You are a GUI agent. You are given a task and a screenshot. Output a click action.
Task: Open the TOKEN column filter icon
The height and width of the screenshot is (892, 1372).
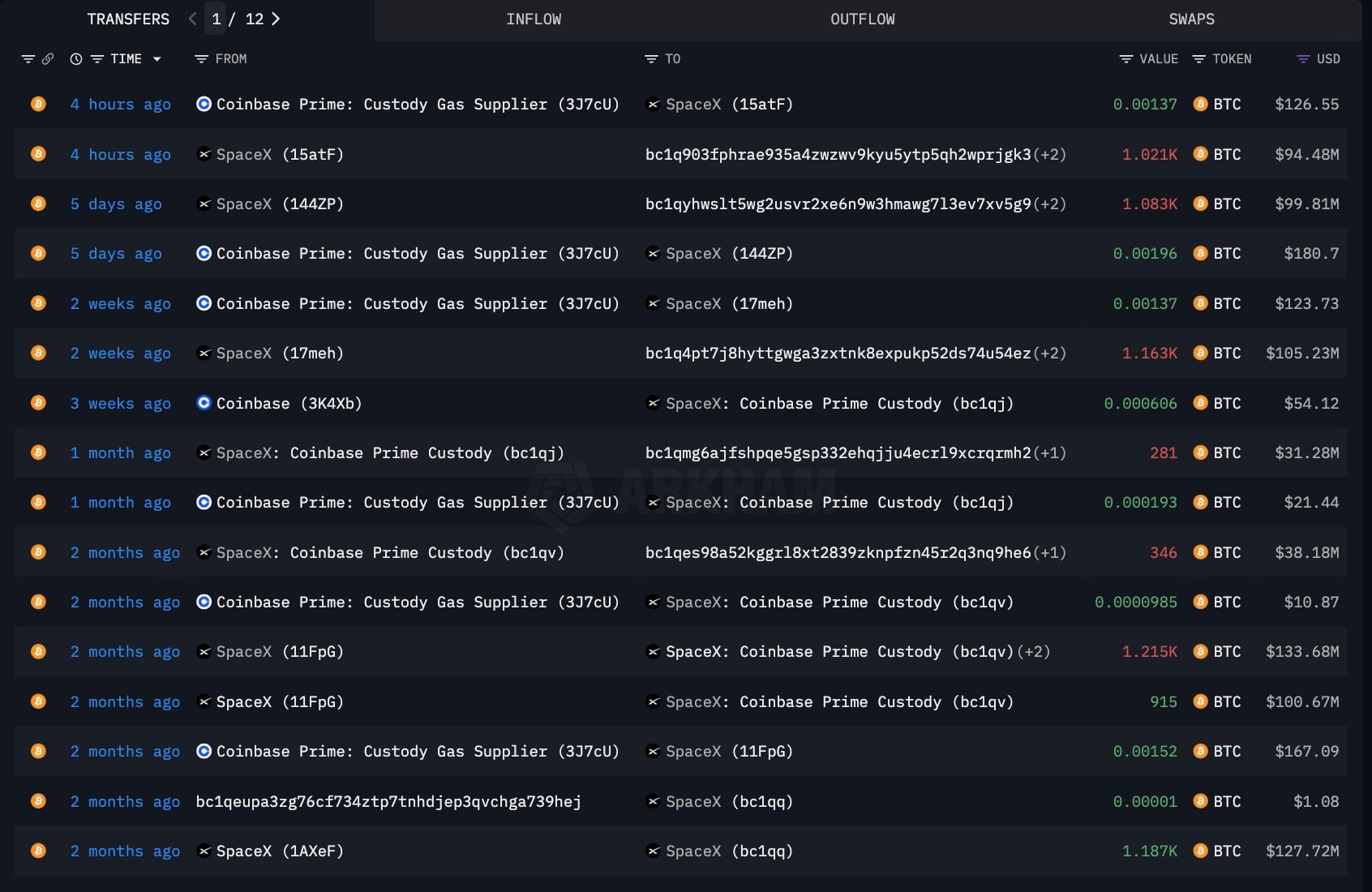pos(1198,59)
